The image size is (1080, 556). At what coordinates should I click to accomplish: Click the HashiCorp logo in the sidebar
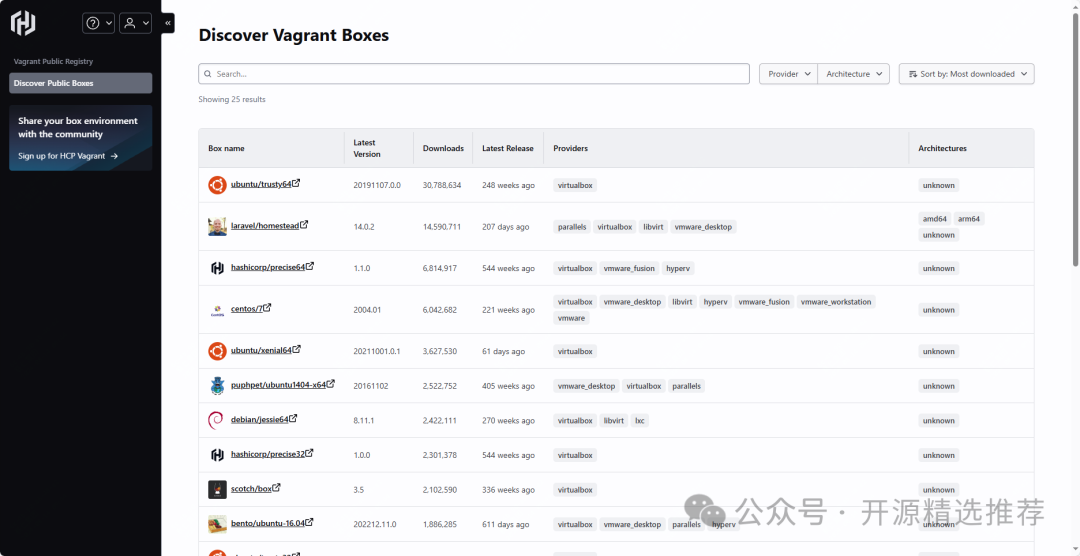tap(23, 23)
